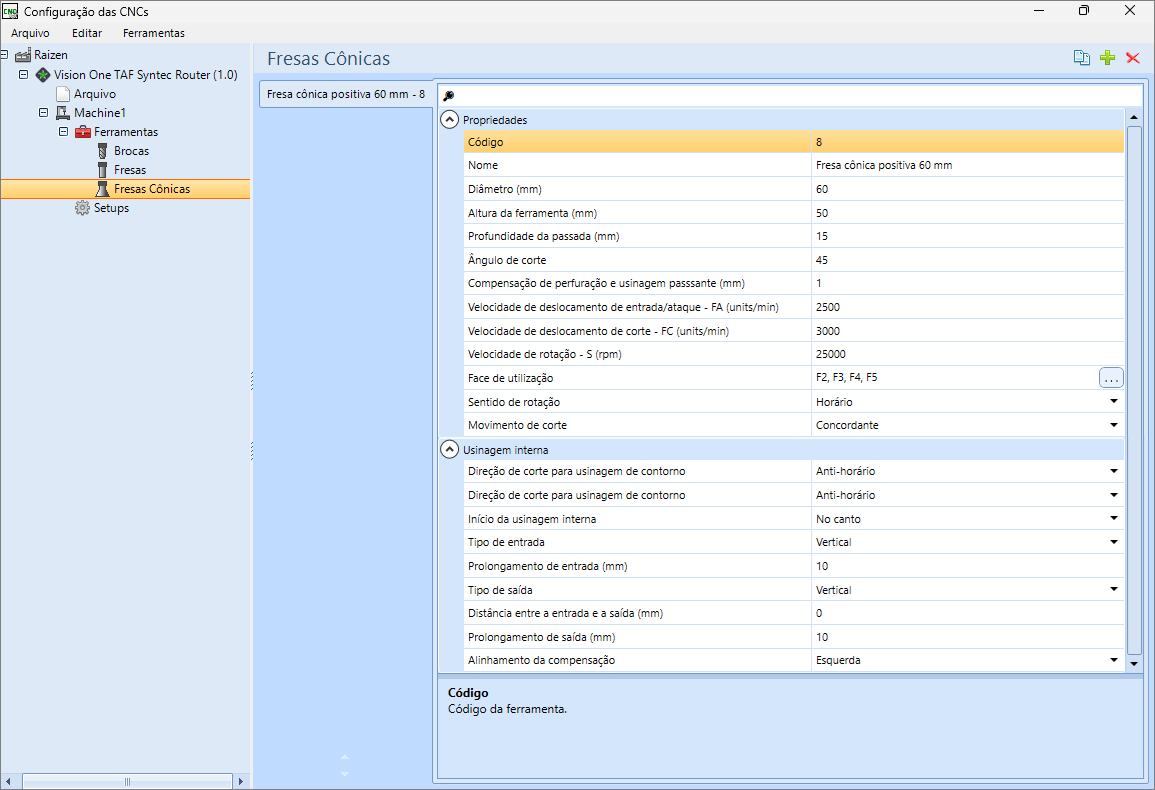
Task: Click the Brocas drill bit icon
Action: point(102,151)
